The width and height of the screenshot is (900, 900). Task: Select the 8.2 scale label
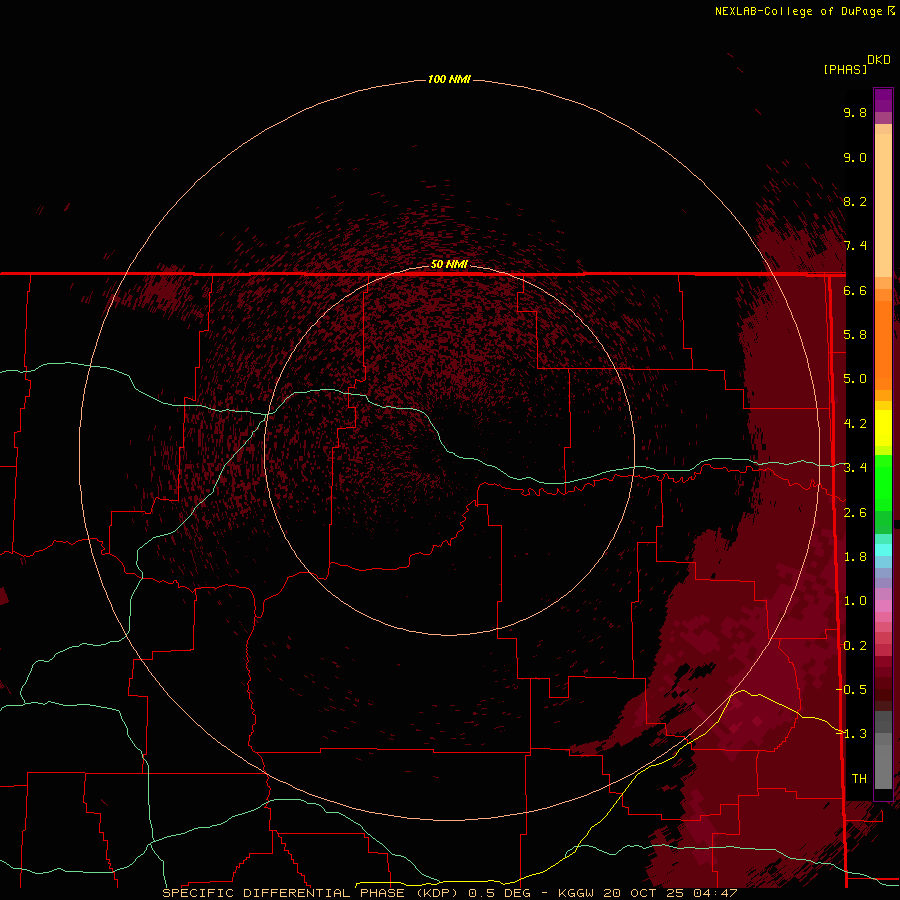coord(855,201)
